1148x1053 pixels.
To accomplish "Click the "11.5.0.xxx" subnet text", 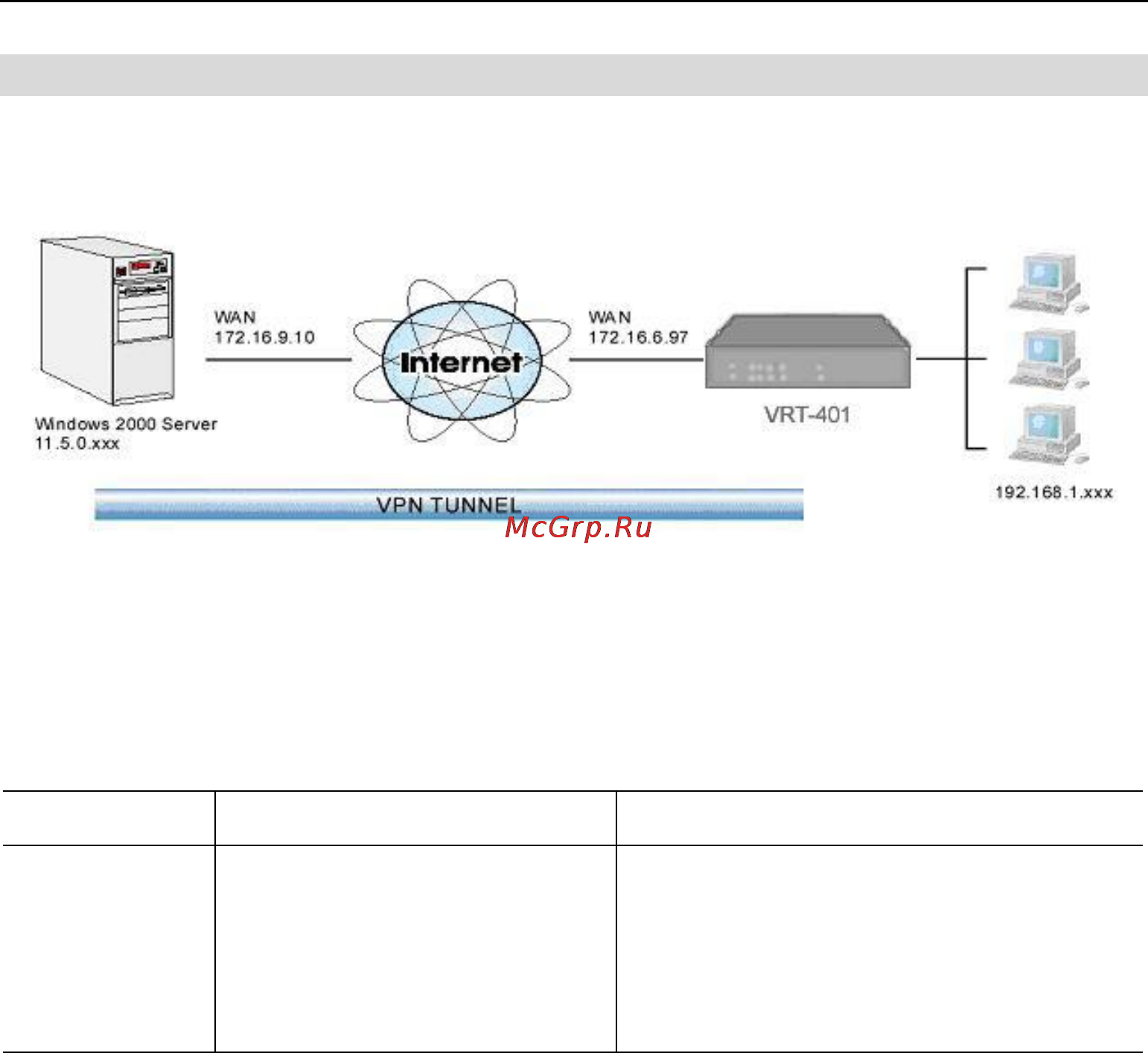I will click(x=77, y=444).
